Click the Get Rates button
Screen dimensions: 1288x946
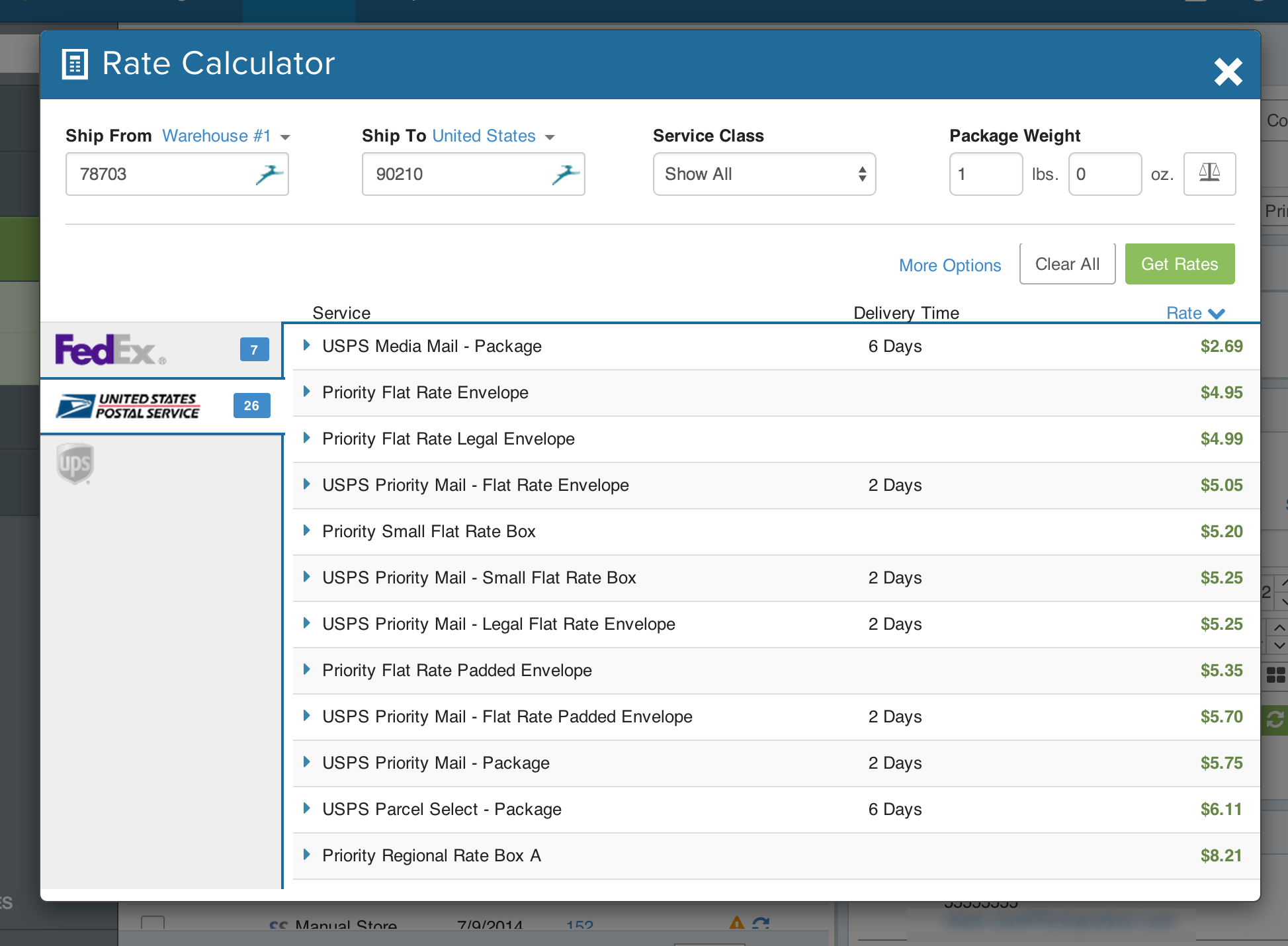point(1179,264)
